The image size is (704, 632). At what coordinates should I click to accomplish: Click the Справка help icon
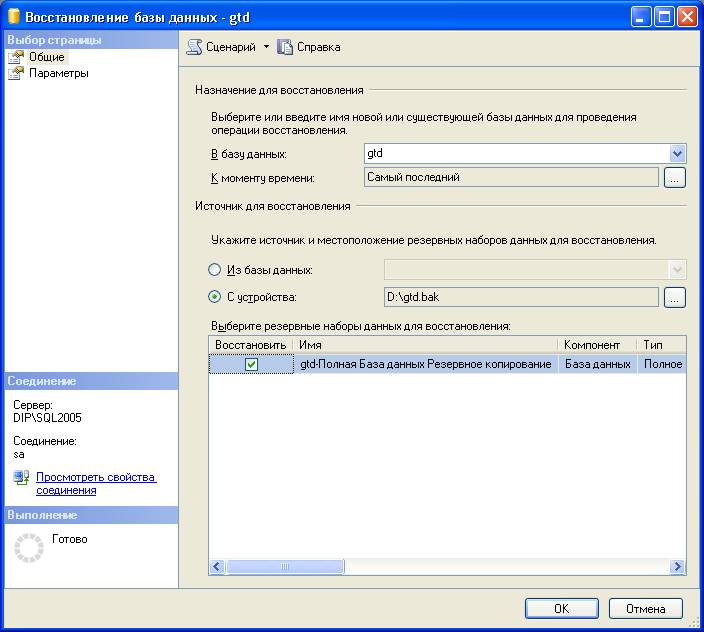285,47
